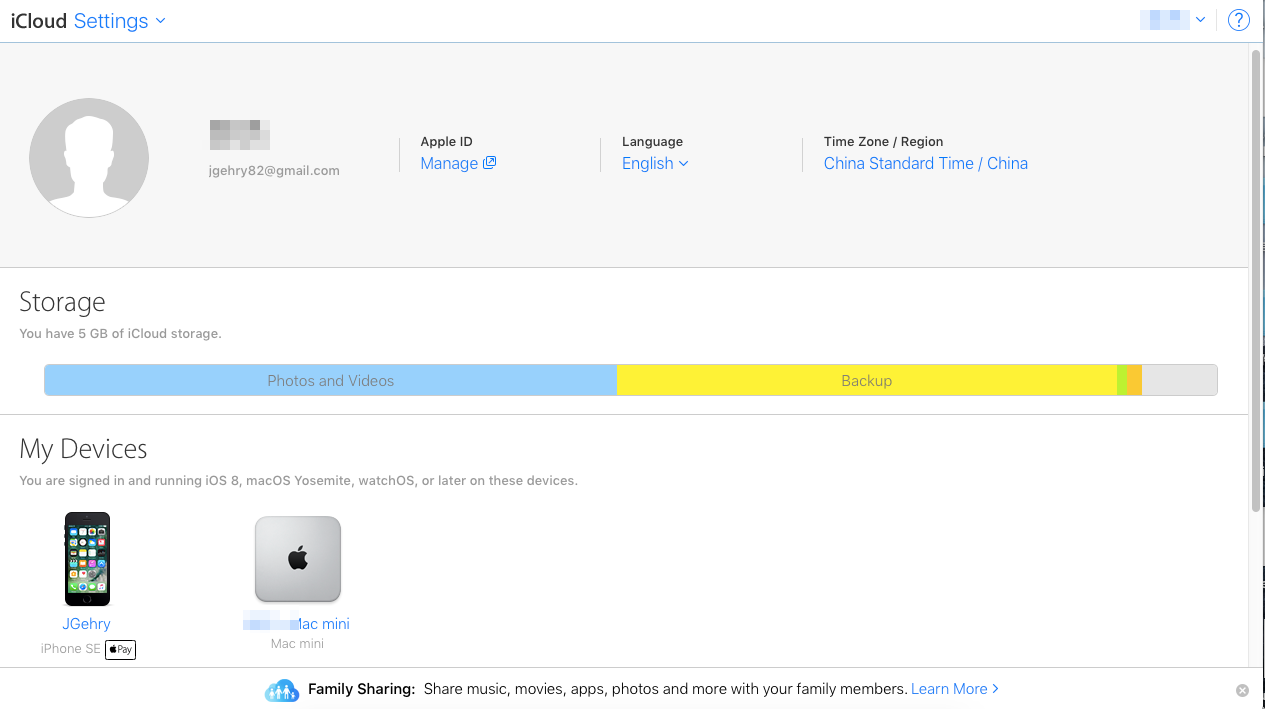Open the help question mark icon
Viewport: 1265px width, 709px height.
point(1238,20)
